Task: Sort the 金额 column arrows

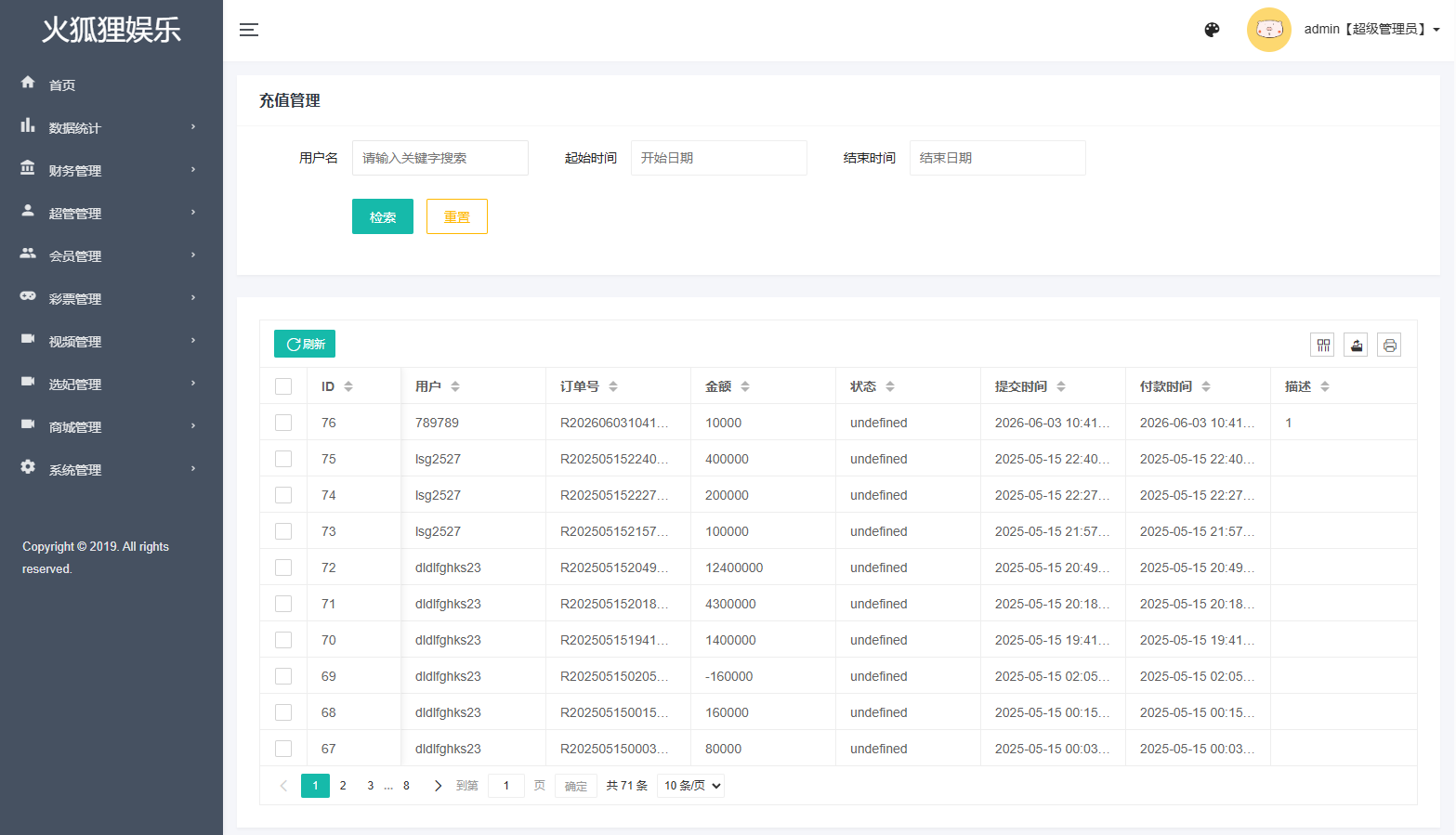Action: tap(745, 386)
